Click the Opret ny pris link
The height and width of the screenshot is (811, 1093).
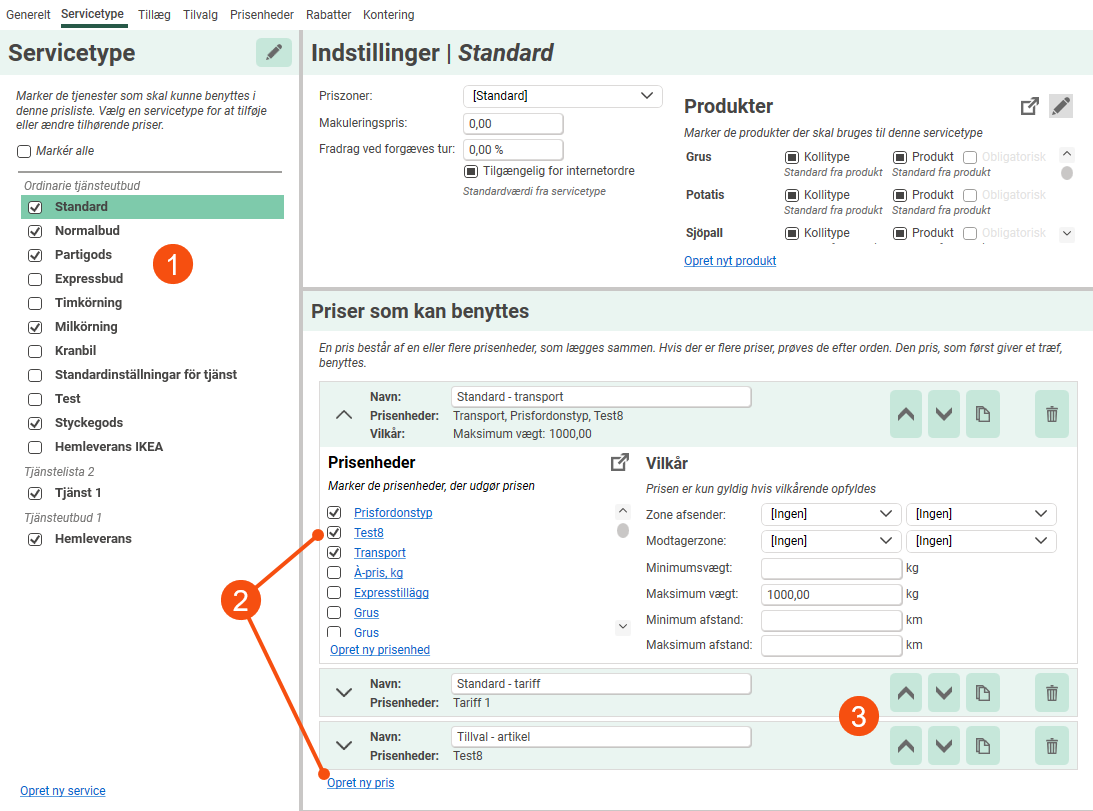tap(361, 783)
